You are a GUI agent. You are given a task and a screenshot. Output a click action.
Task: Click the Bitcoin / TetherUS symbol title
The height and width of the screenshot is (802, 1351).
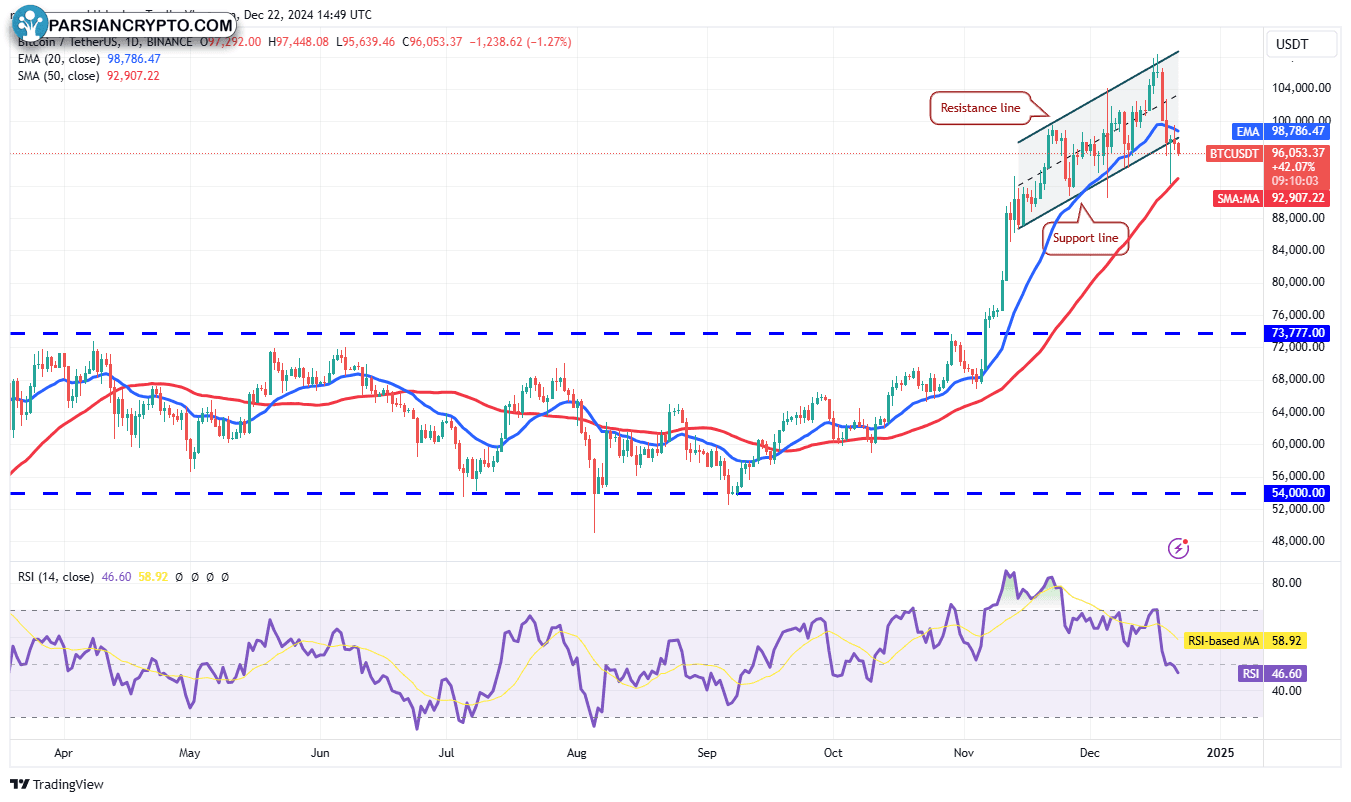(x=67, y=42)
